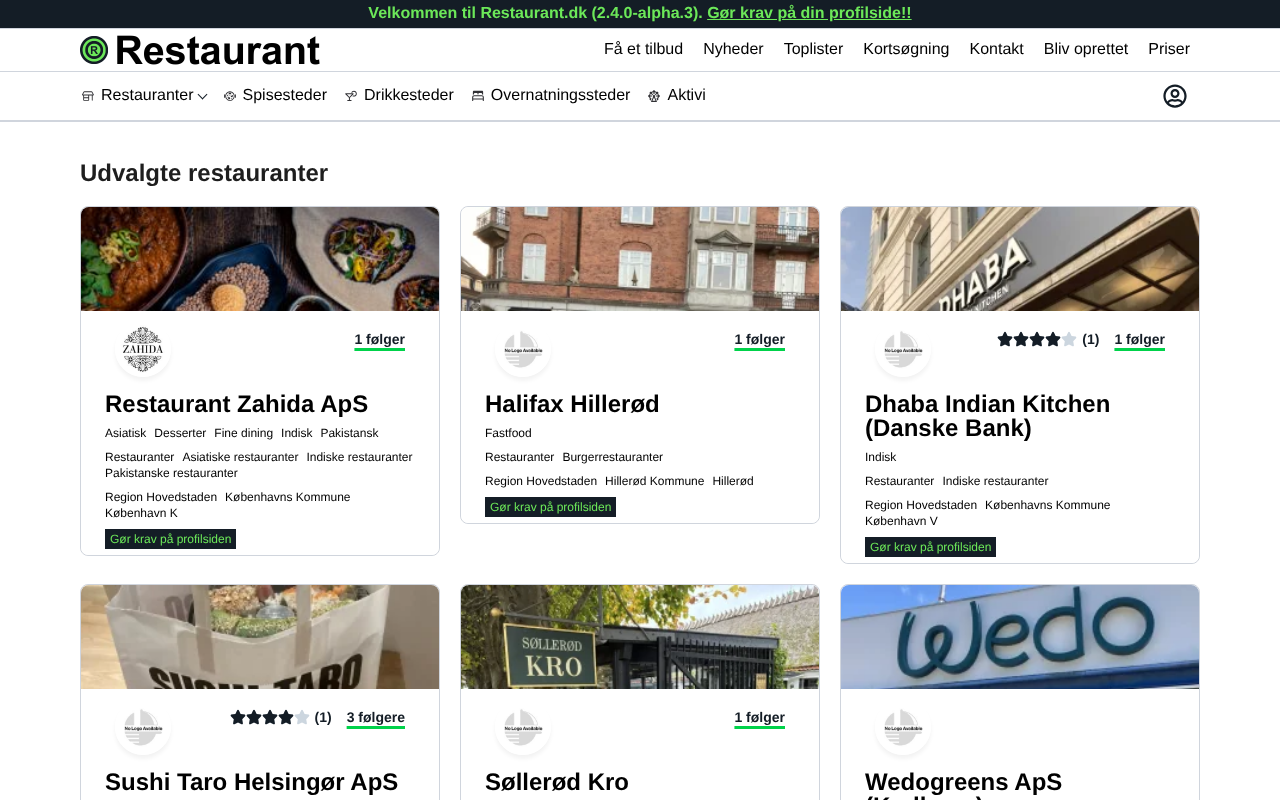Click the Spisesteder category icon
1280x800 pixels.
[230, 96]
